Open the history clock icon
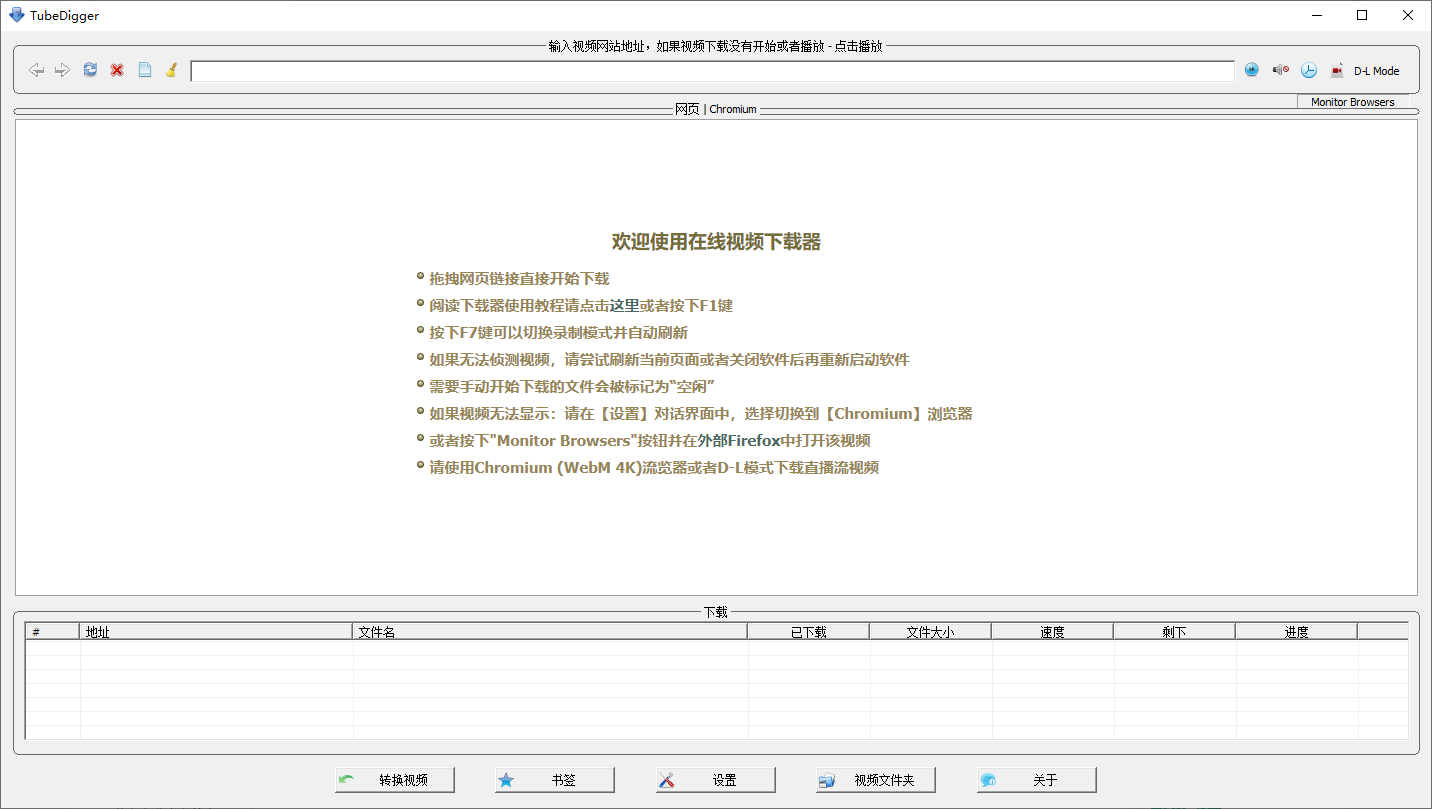The image size is (1432, 809). pos(1310,69)
